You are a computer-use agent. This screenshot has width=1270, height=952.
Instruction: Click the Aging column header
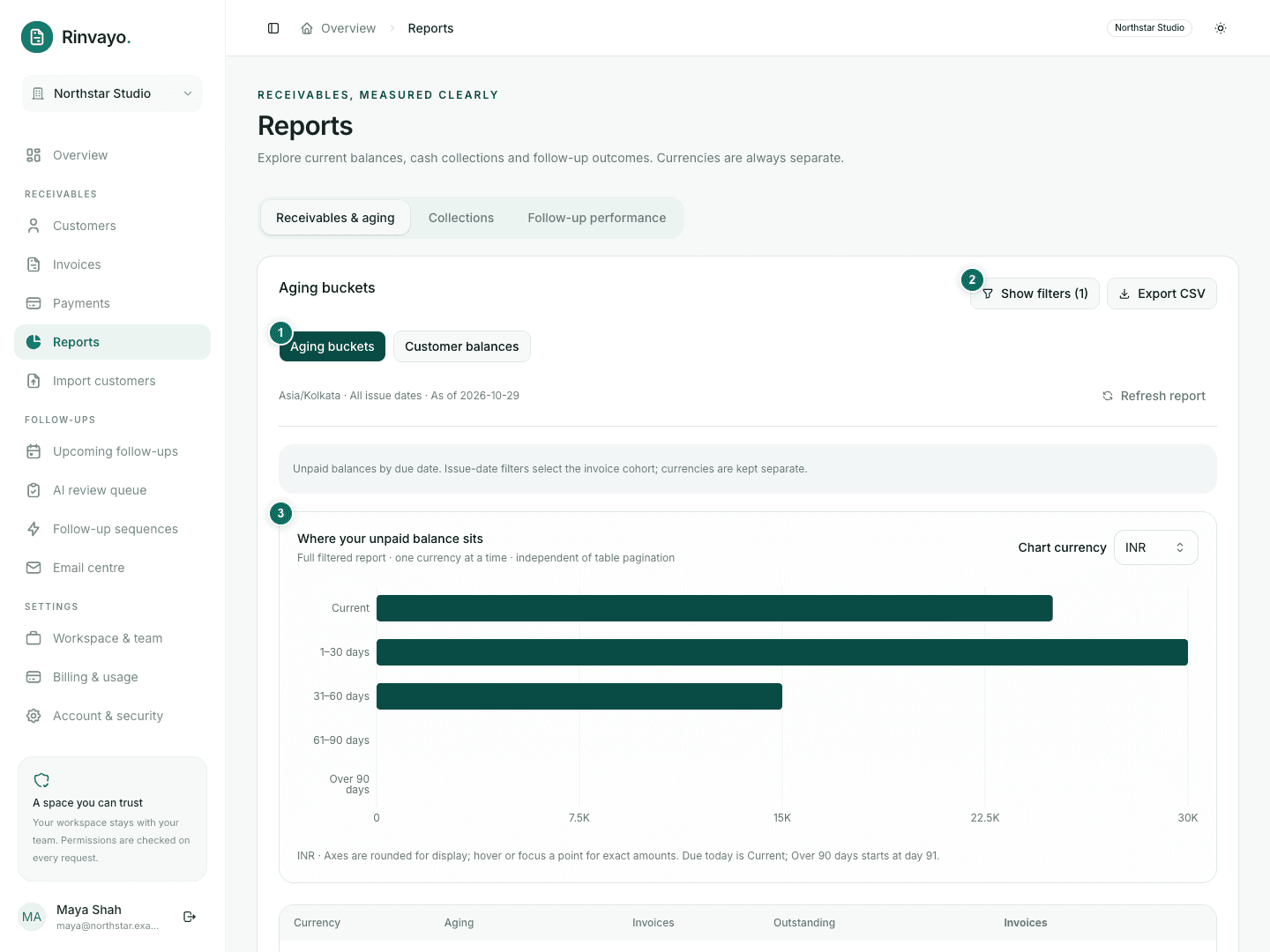click(x=459, y=923)
